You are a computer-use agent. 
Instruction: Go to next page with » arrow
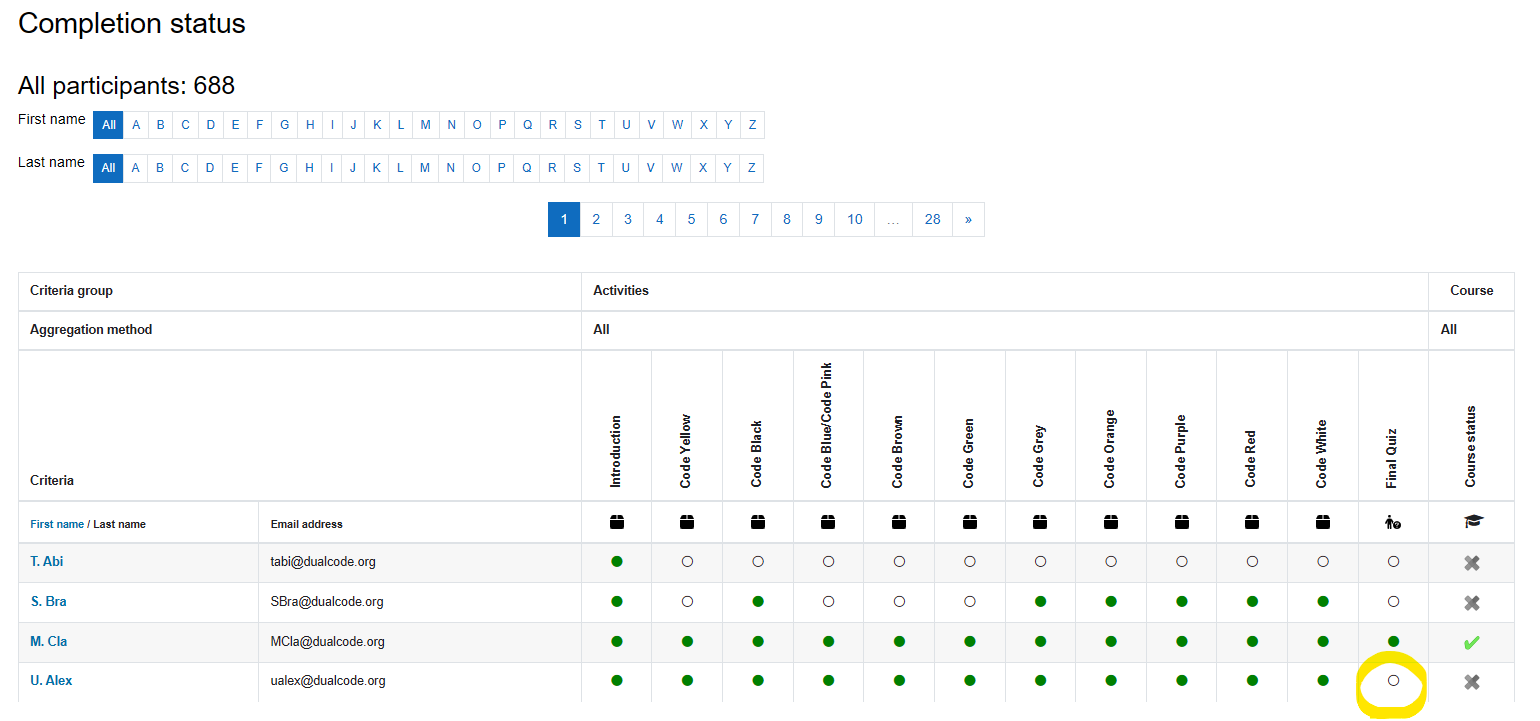tap(968, 219)
